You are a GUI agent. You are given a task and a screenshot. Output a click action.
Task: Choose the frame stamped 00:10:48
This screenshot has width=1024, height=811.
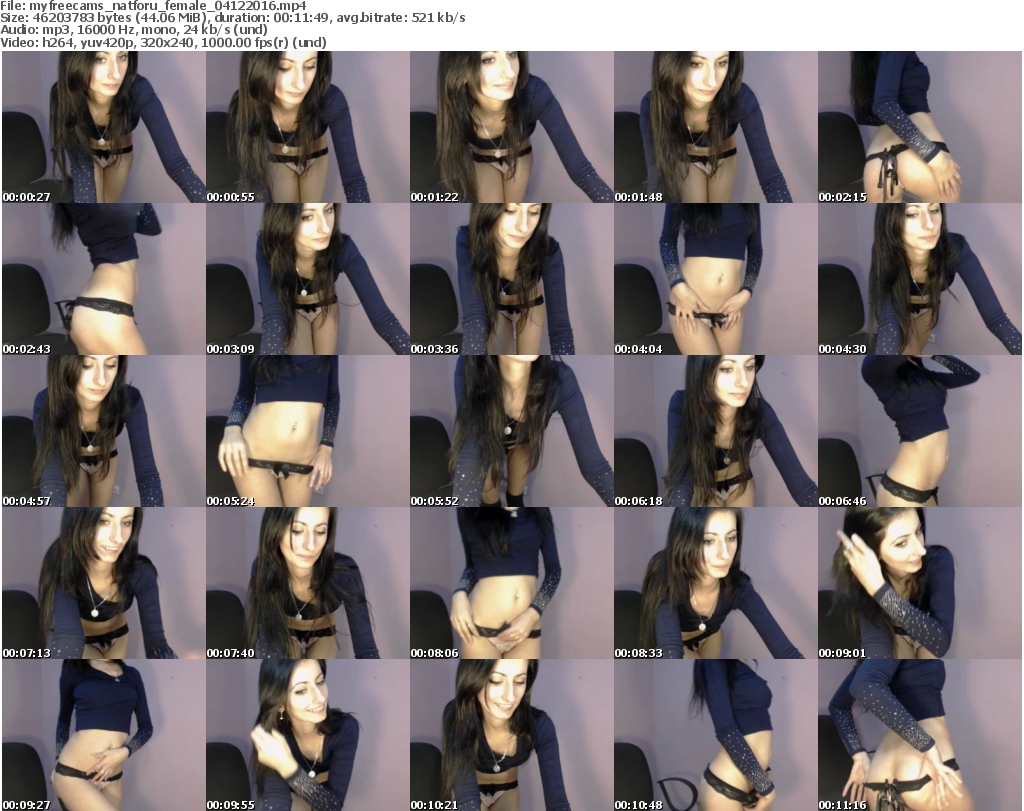[715, 735]
